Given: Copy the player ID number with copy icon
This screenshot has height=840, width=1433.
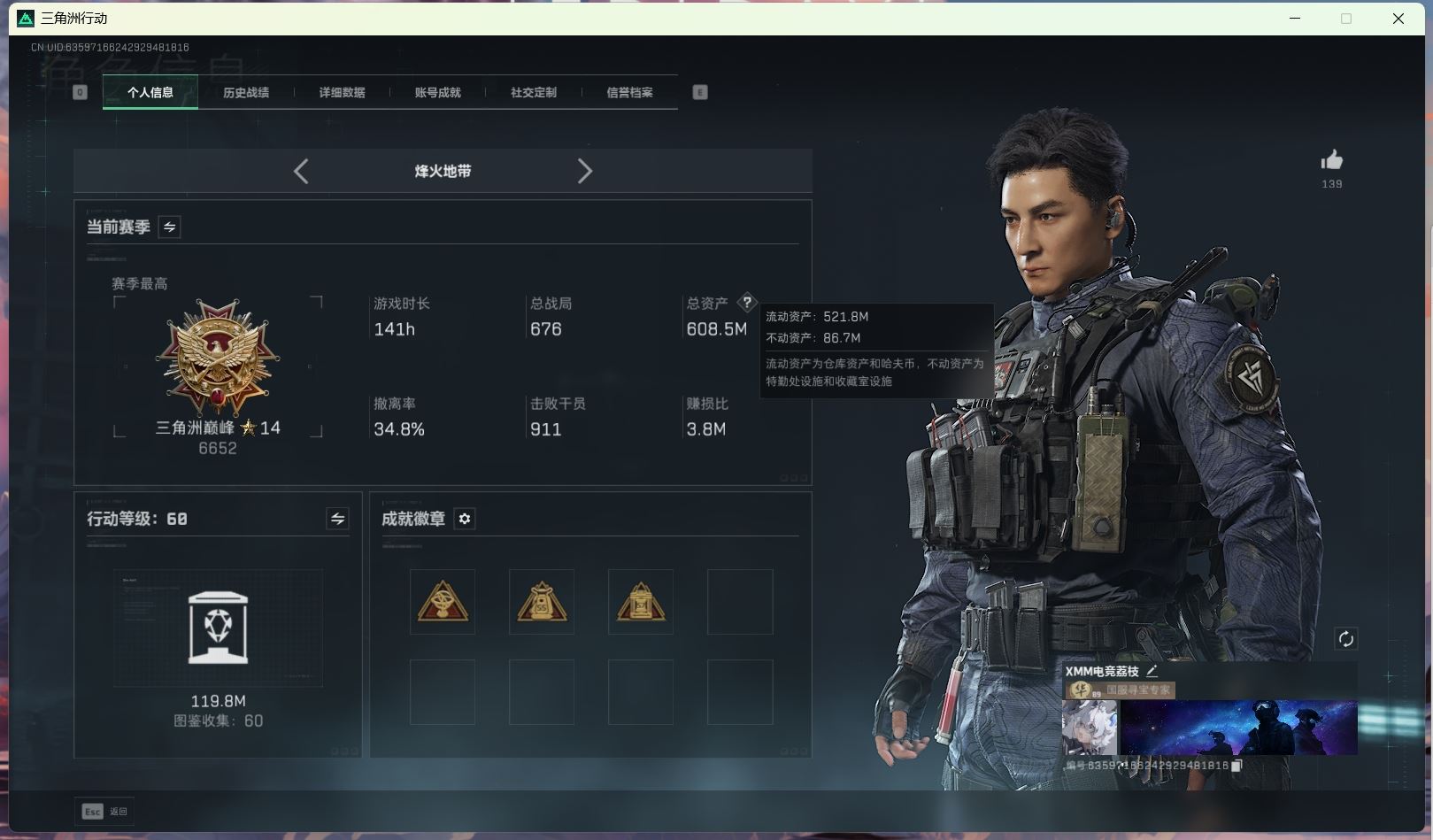Looking at the screenshot, I should [x=1237, y=766].
